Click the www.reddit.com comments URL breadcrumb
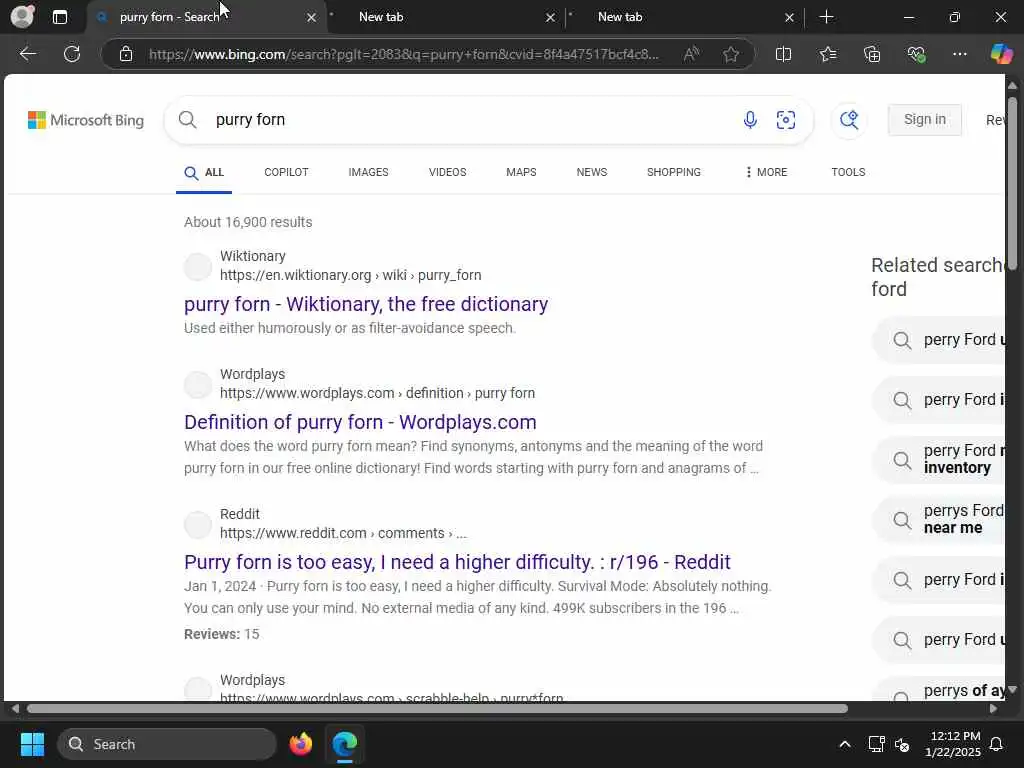The width and height of the screenshot is (1024, 768). pyautogui.click(x=344, y=534)
